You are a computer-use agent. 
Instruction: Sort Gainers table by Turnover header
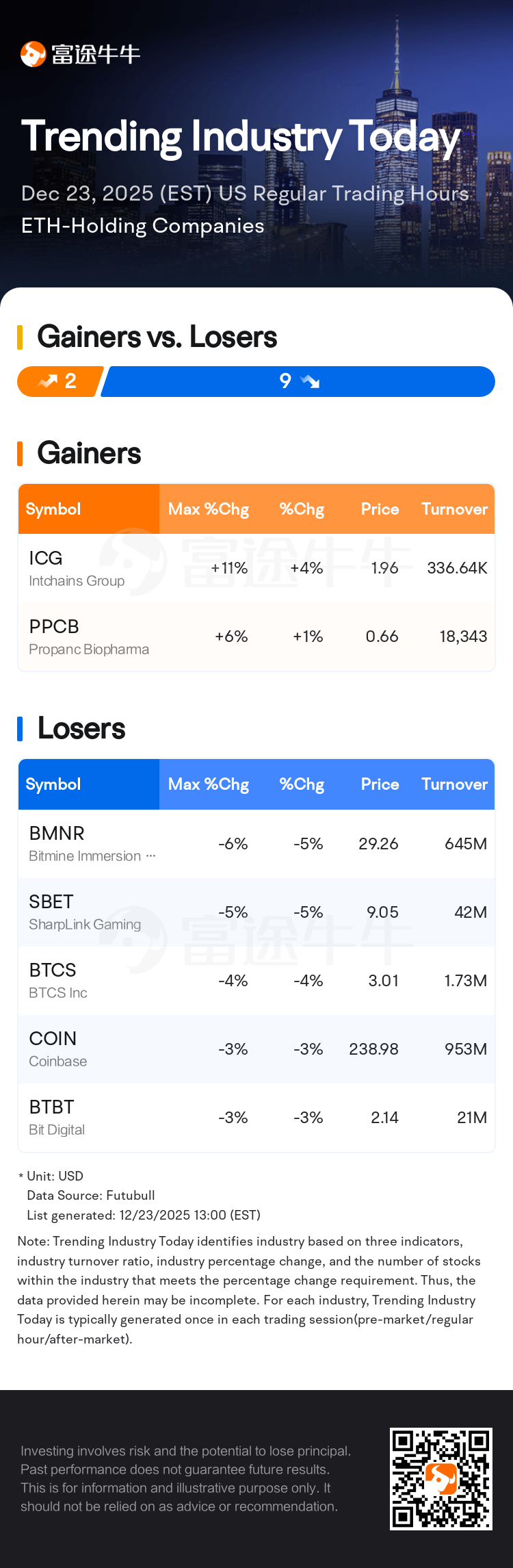454,509
